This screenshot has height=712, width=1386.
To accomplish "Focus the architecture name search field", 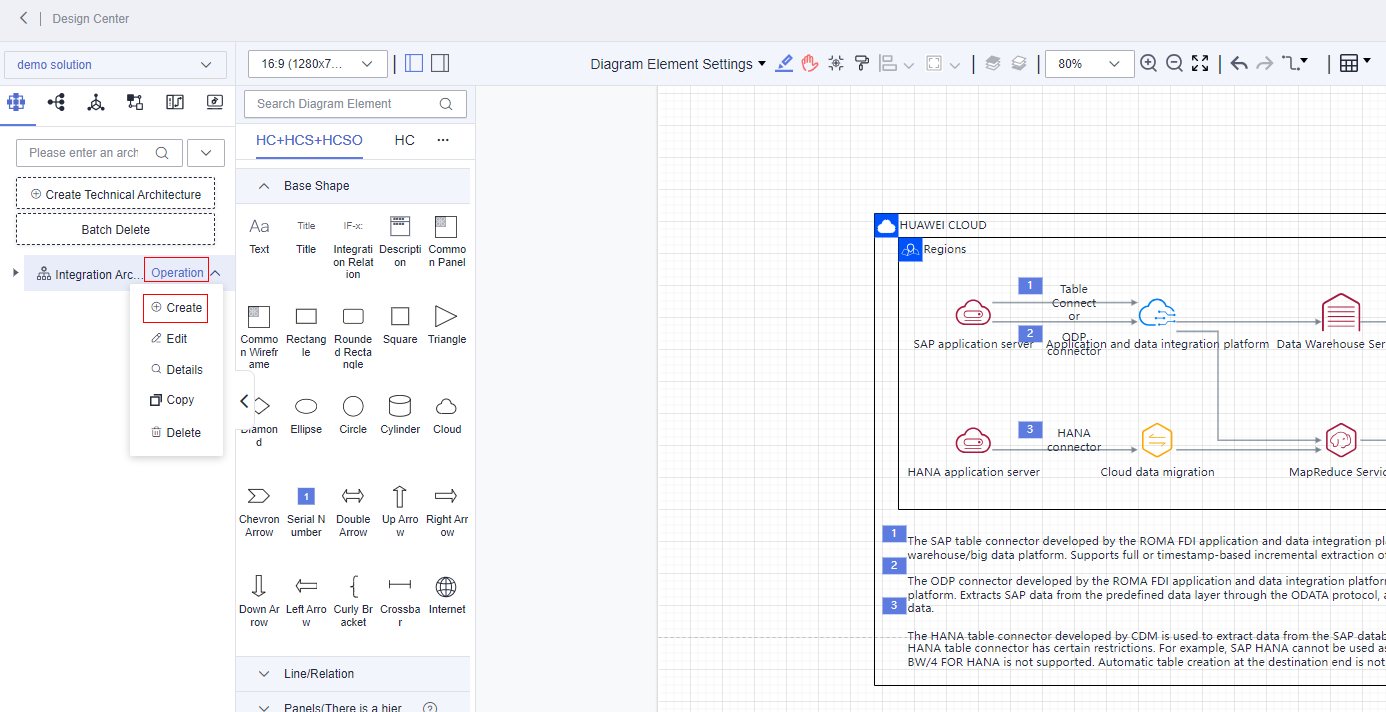I will (99, 153).
